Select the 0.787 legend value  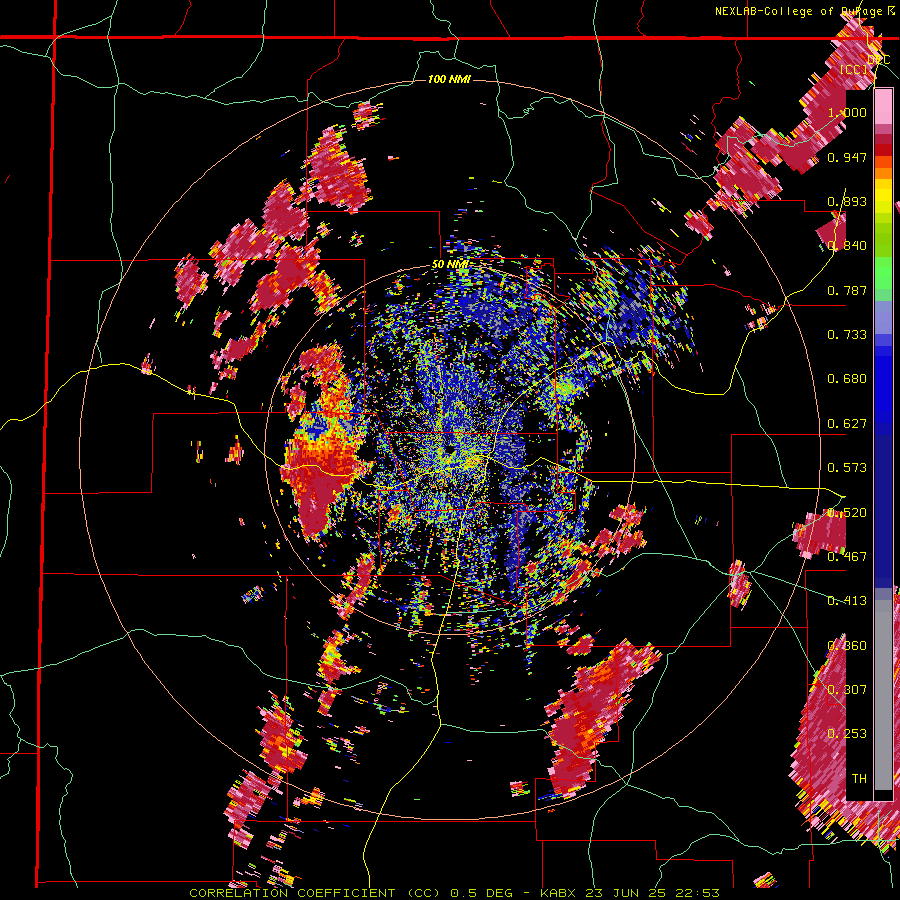coord(847,290)
